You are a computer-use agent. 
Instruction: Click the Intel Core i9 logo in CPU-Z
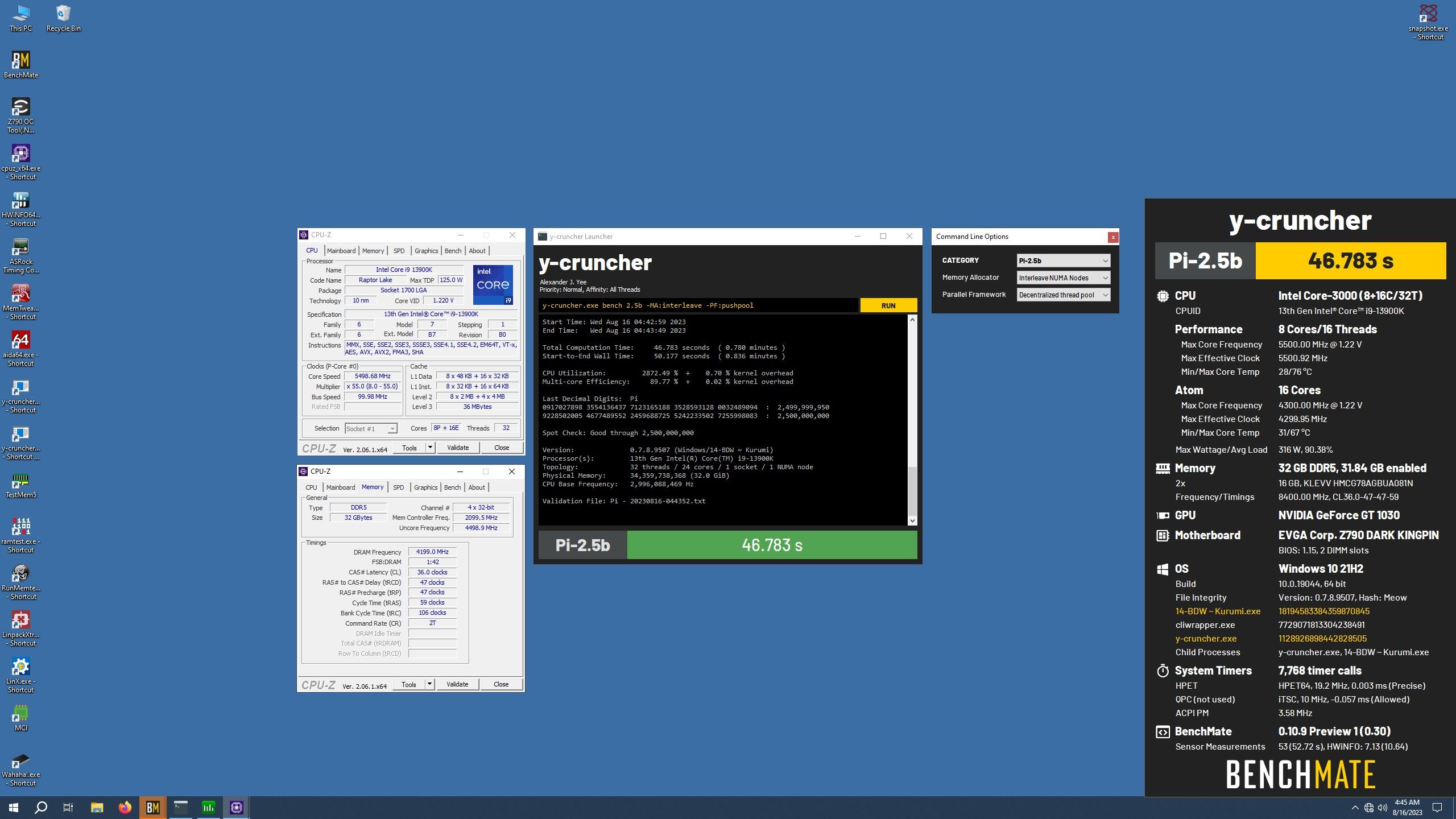pyautogui.click(x=493, y=284)
